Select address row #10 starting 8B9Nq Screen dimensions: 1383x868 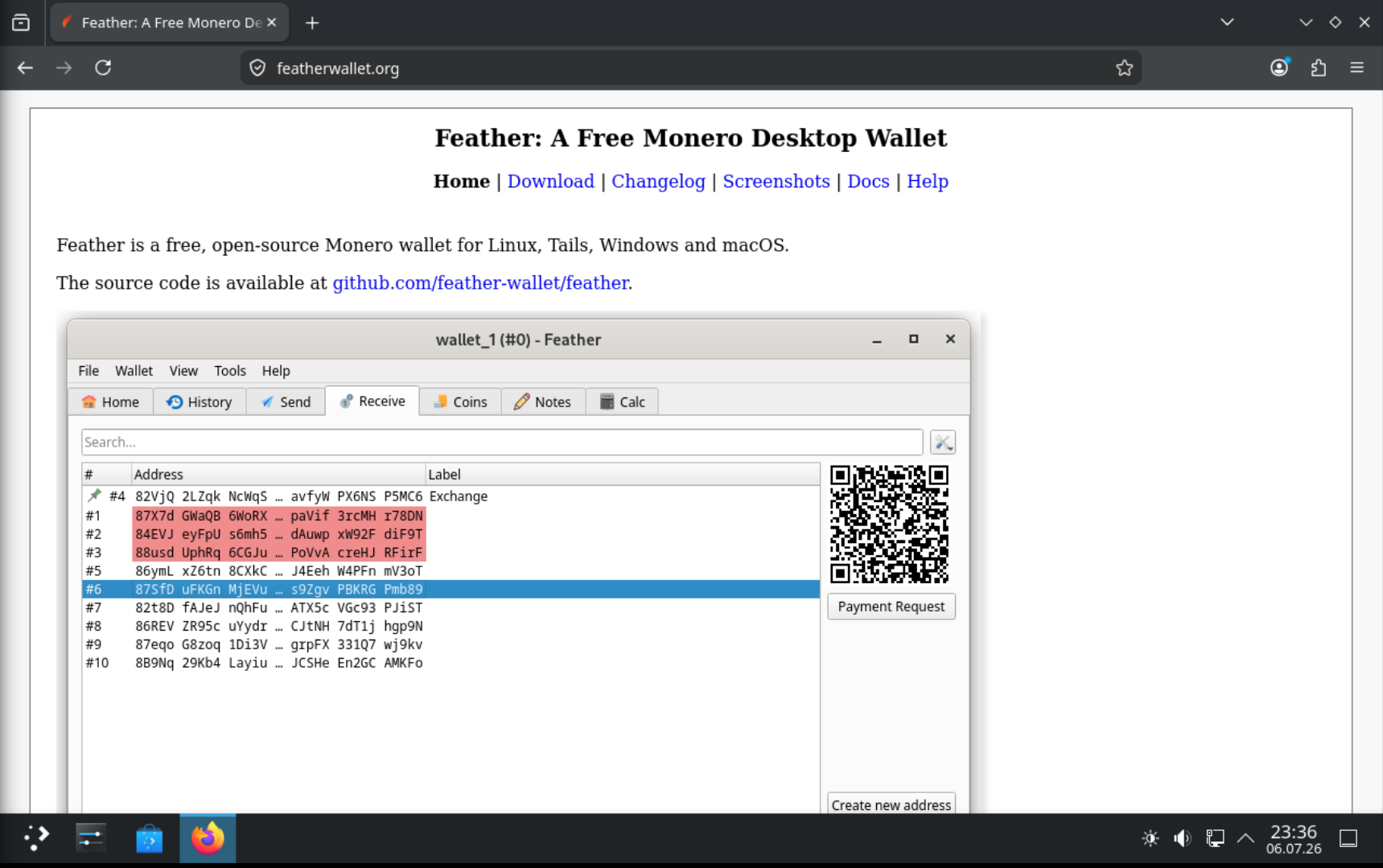coord(451,664)
